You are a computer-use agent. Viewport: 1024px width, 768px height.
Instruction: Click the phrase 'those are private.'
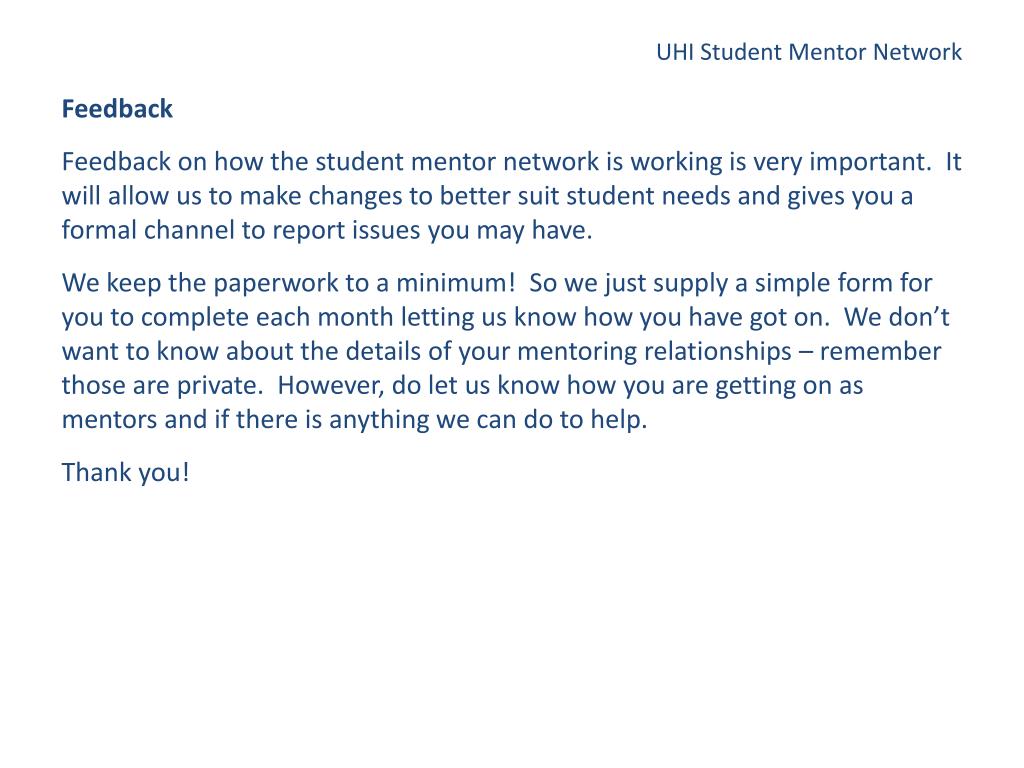tap(162, 385)
